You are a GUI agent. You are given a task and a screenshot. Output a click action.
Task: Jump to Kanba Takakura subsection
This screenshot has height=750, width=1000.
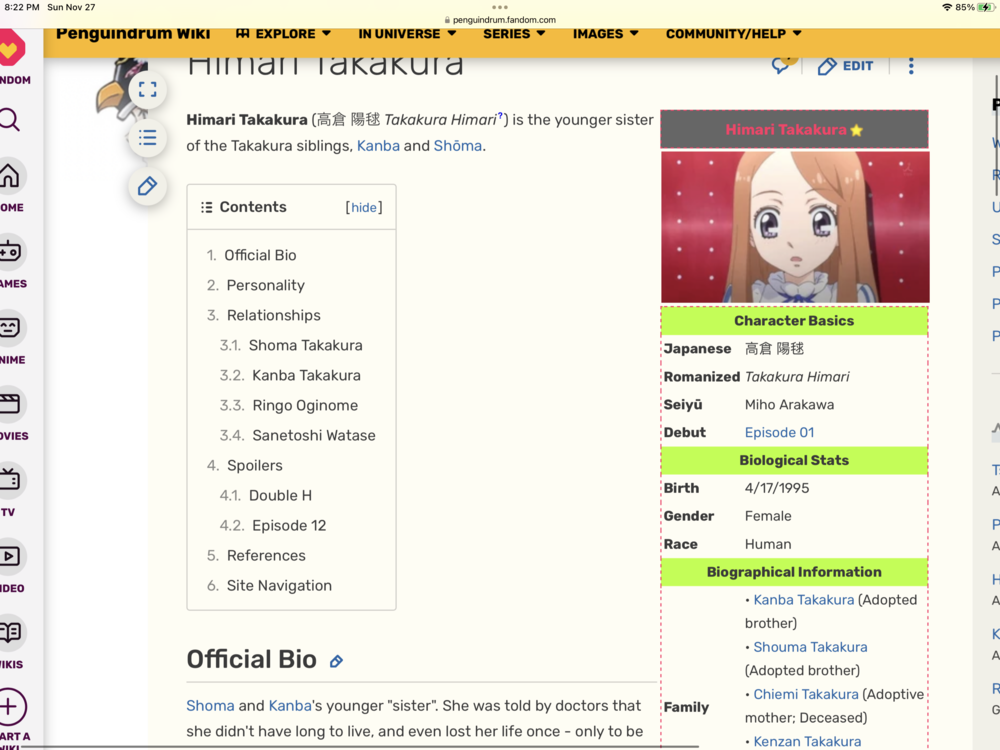(306, 375)
